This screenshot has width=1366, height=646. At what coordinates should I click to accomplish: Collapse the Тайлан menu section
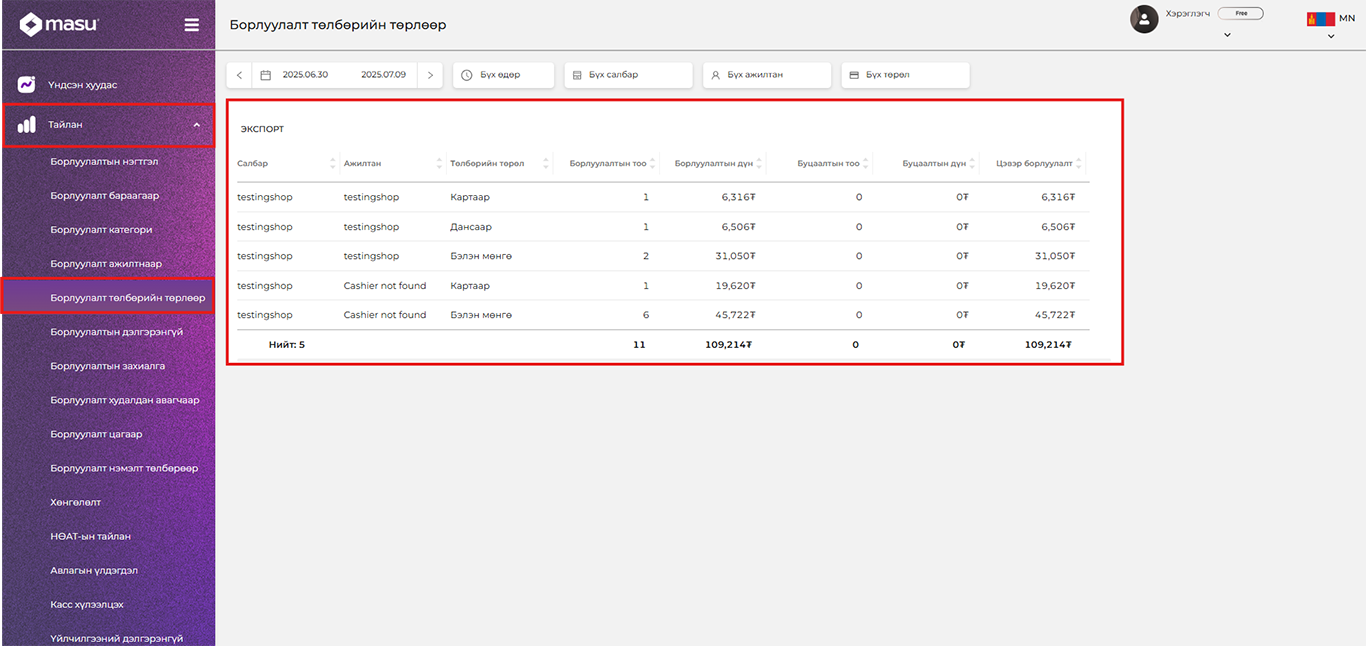[196, 125]
